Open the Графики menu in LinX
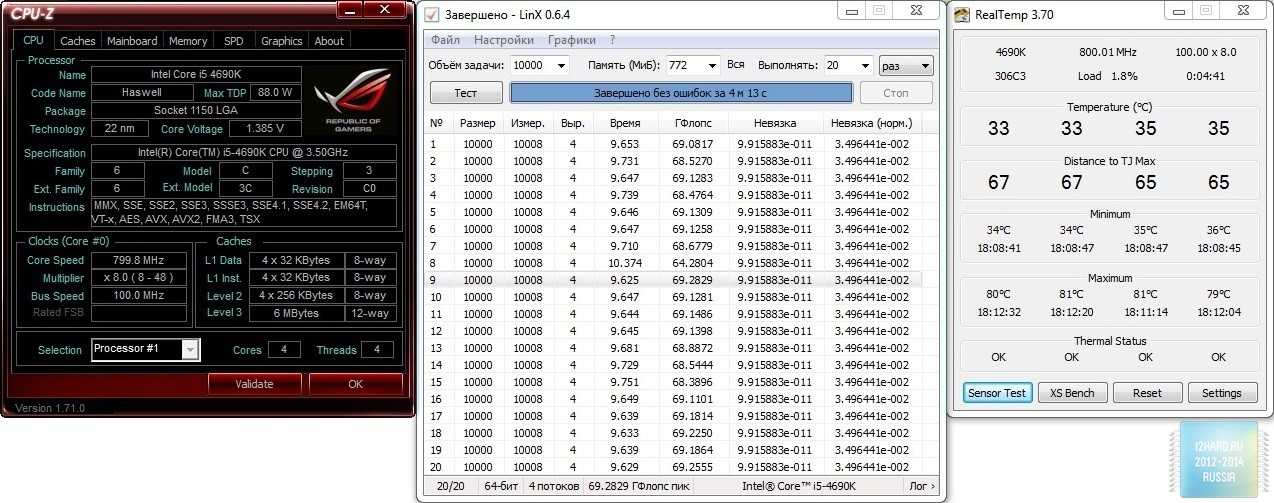 (573, 40)
